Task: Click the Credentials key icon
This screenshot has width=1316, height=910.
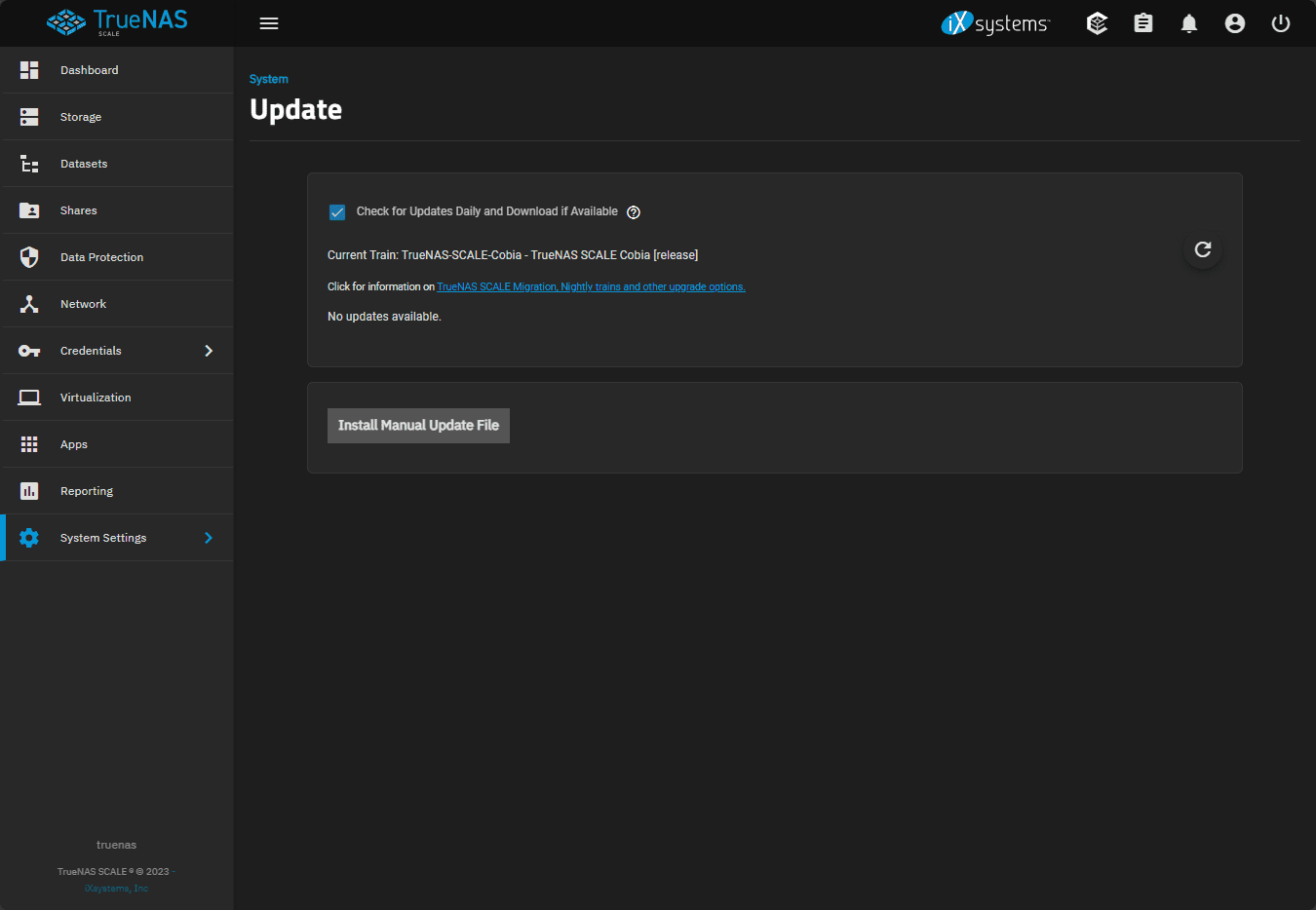Action: click(x=29, y=351)
